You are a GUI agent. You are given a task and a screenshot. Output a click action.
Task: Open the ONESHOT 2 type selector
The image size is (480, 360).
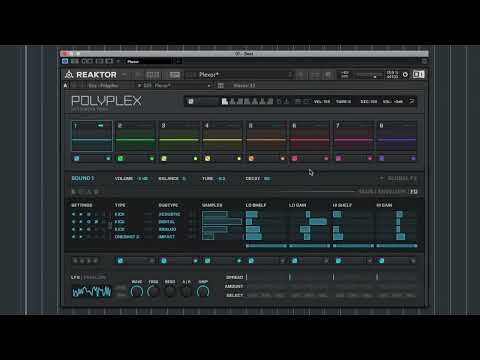pos(127,237)
